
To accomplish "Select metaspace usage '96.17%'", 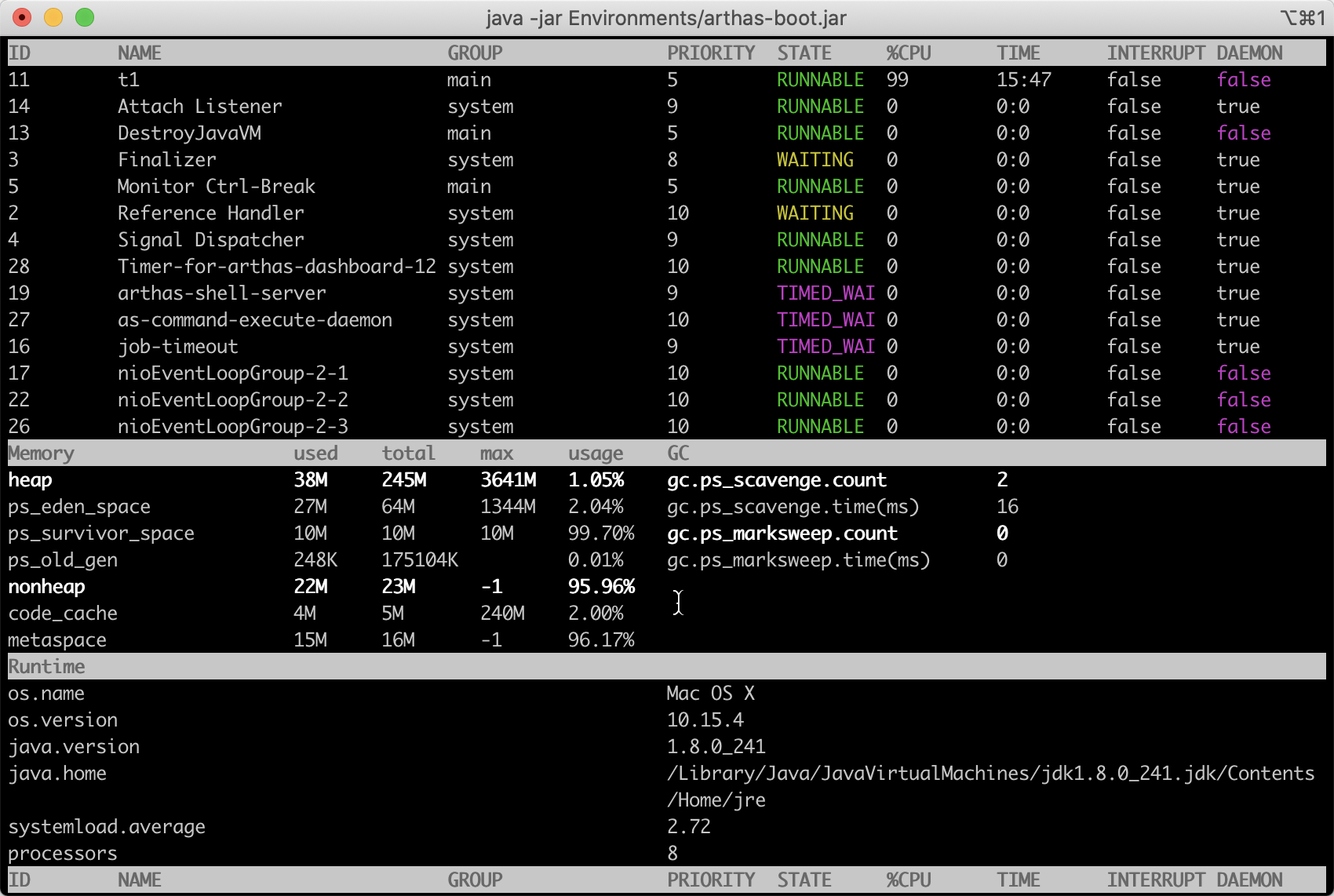I will (x=601, y=640).
